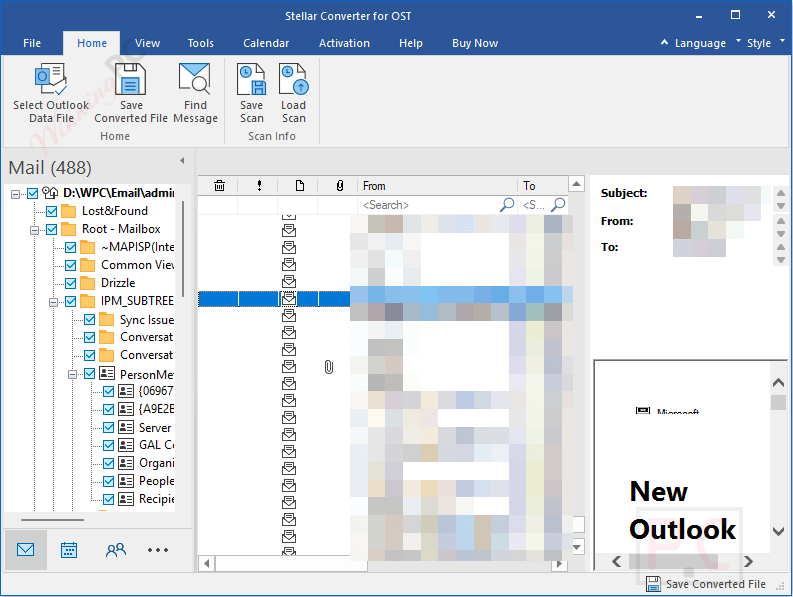
Task: Expand Subject field down arrow
Action: pyautogui.click(x=781, y=206)
